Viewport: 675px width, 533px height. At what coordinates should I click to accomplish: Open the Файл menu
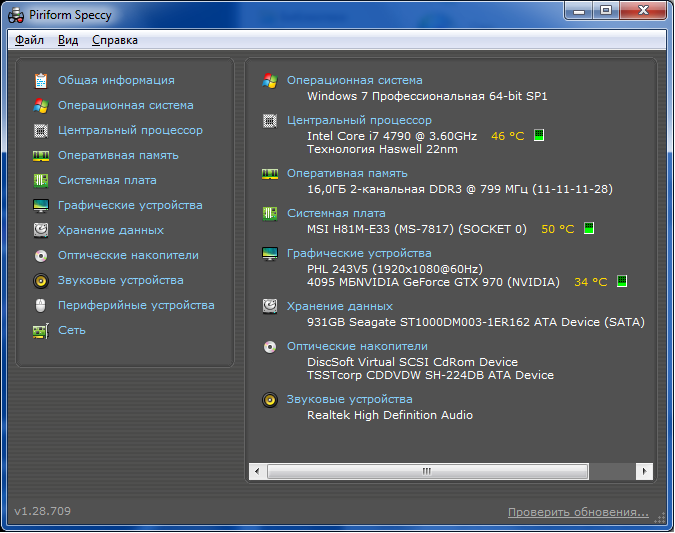(x=29, y=40)
